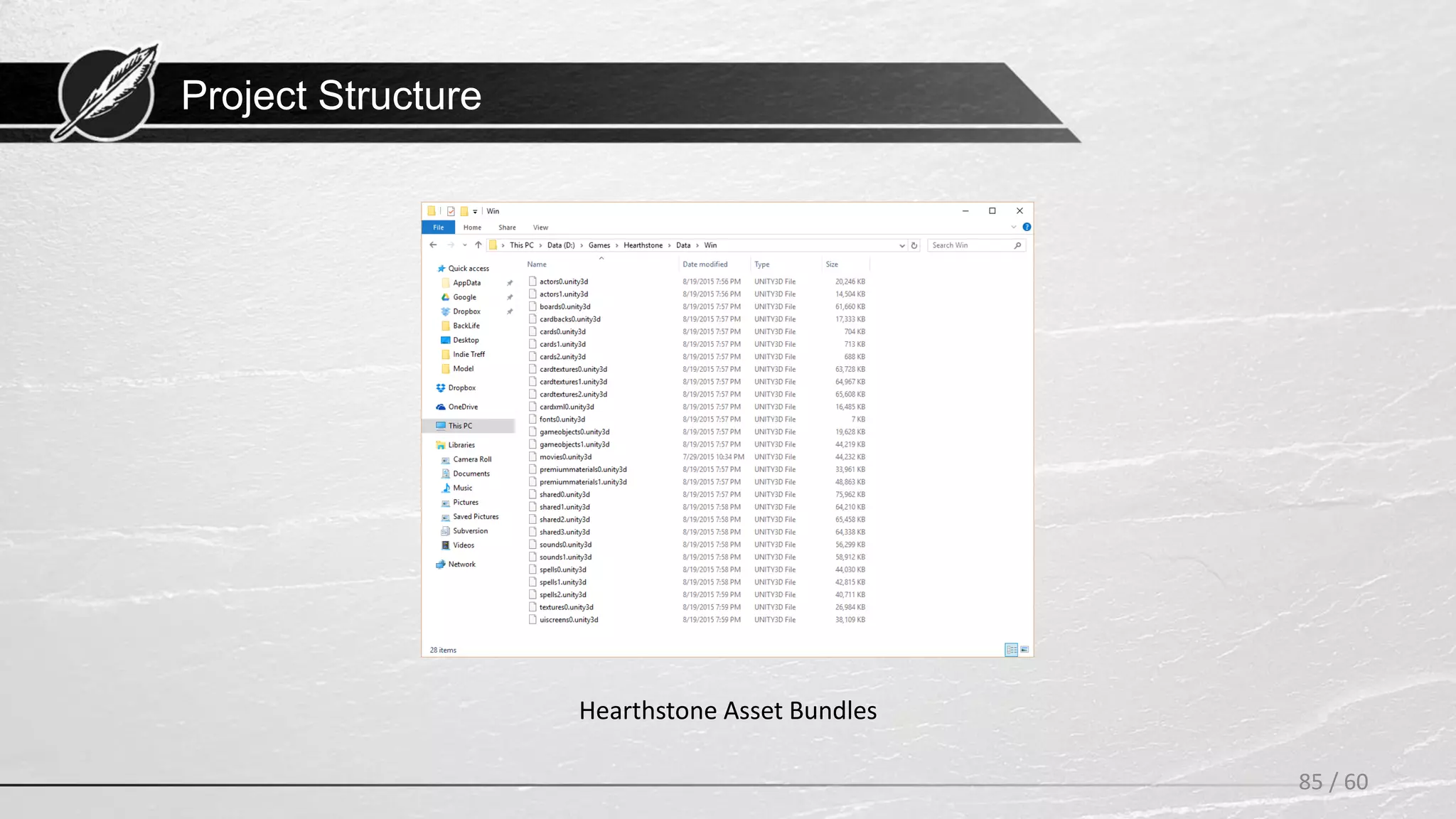This screenshot has height=819, width=1456.
Task: Click Data (D:) in the address breadcrumb
Action: pos(561,245)
